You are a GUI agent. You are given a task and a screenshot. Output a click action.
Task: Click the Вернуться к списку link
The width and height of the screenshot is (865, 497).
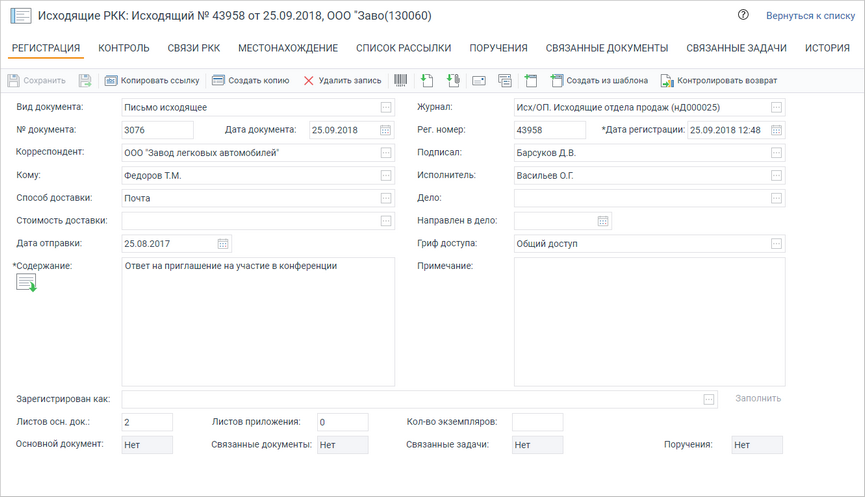tap(810, 16)
